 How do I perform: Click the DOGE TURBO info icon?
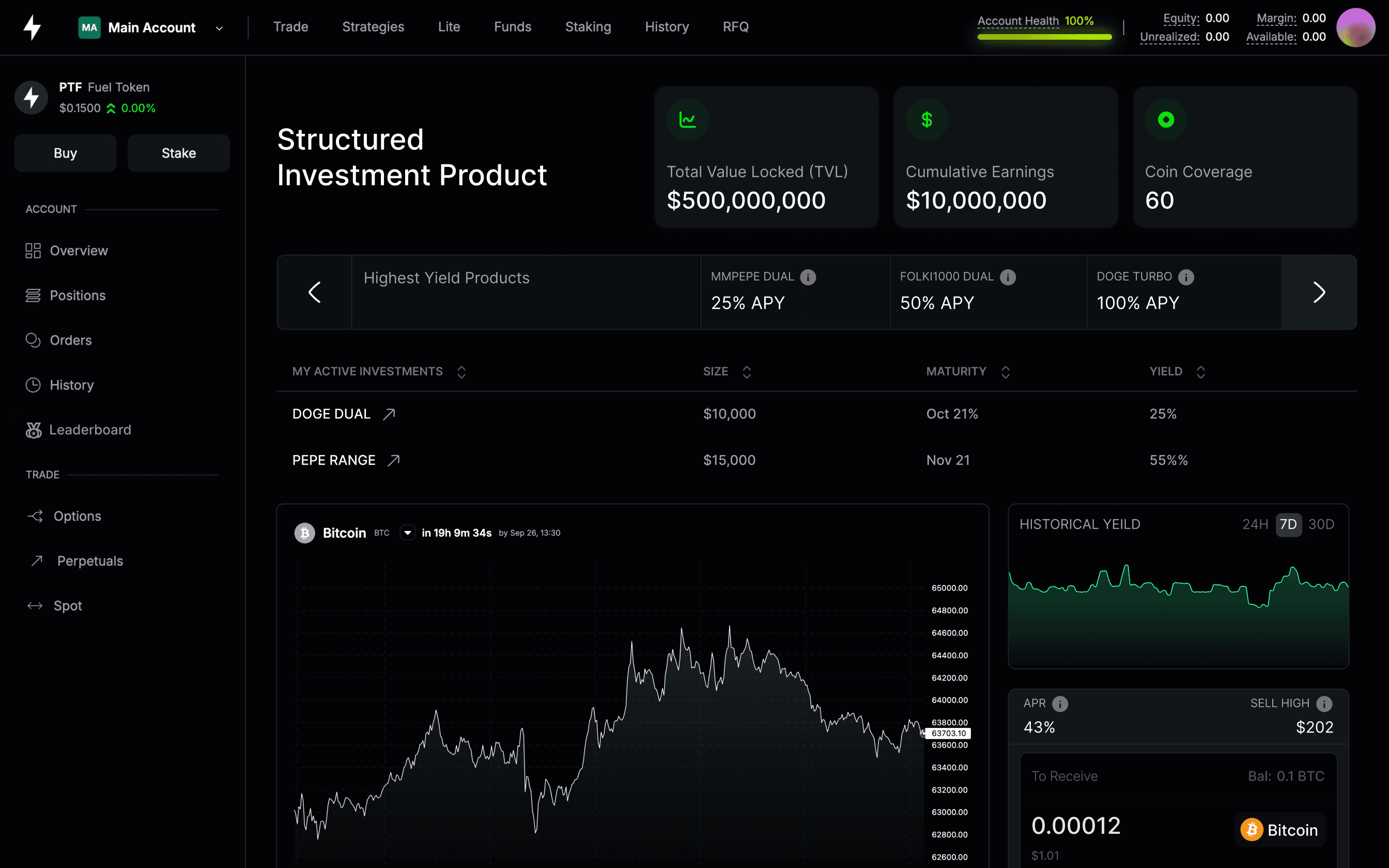point(1186,277)
